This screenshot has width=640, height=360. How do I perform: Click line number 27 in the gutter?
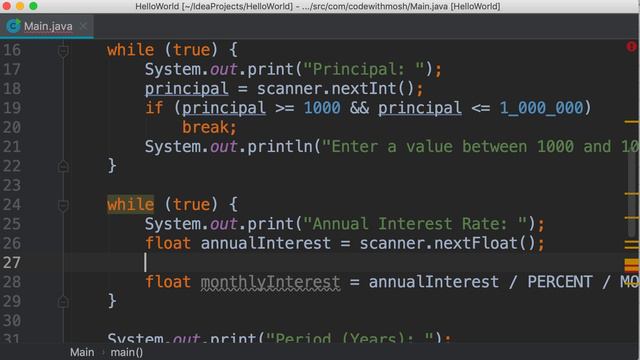(x=12, y=262)
